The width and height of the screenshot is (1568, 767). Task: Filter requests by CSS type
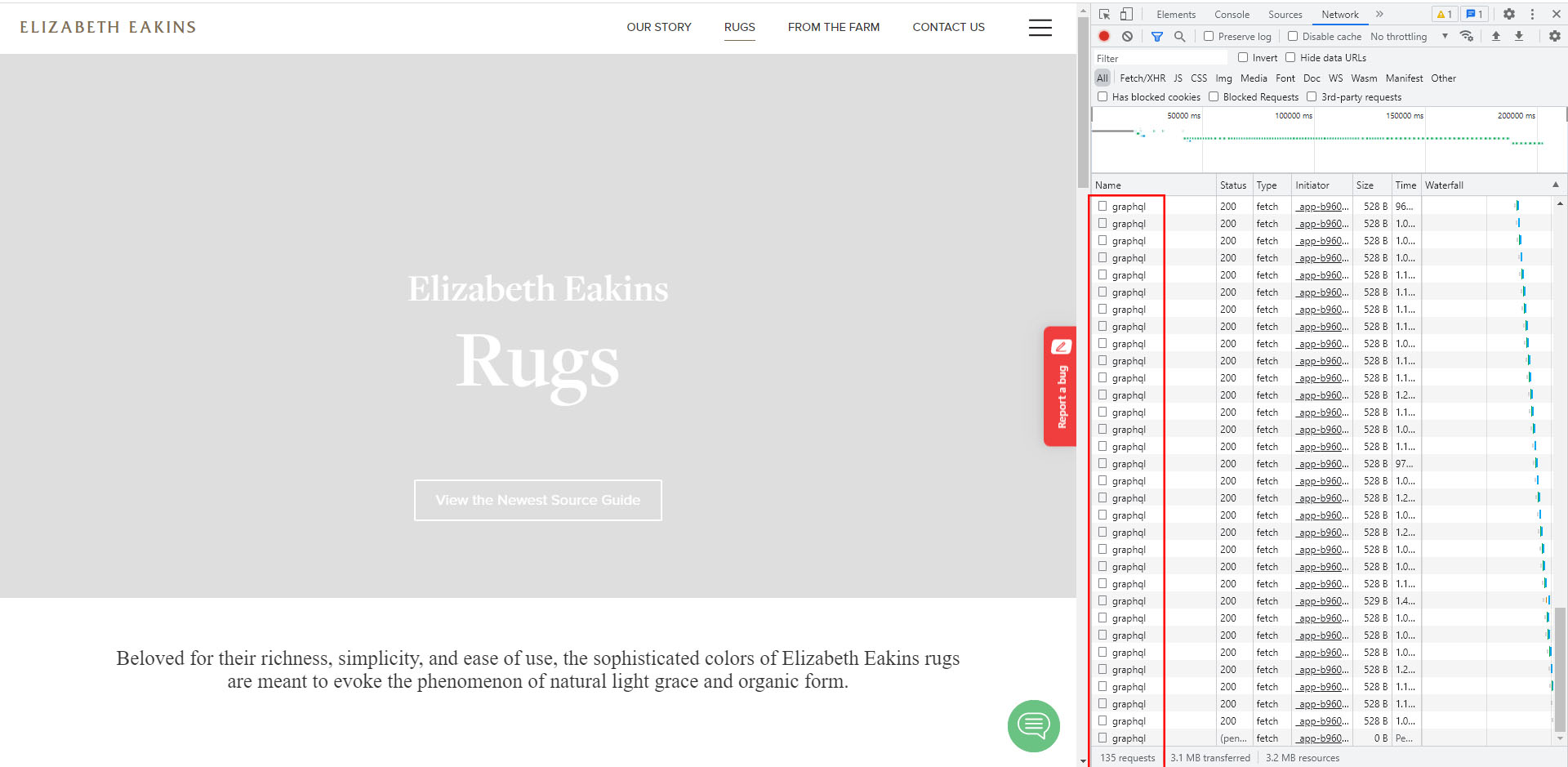(x=1199, y=78)
